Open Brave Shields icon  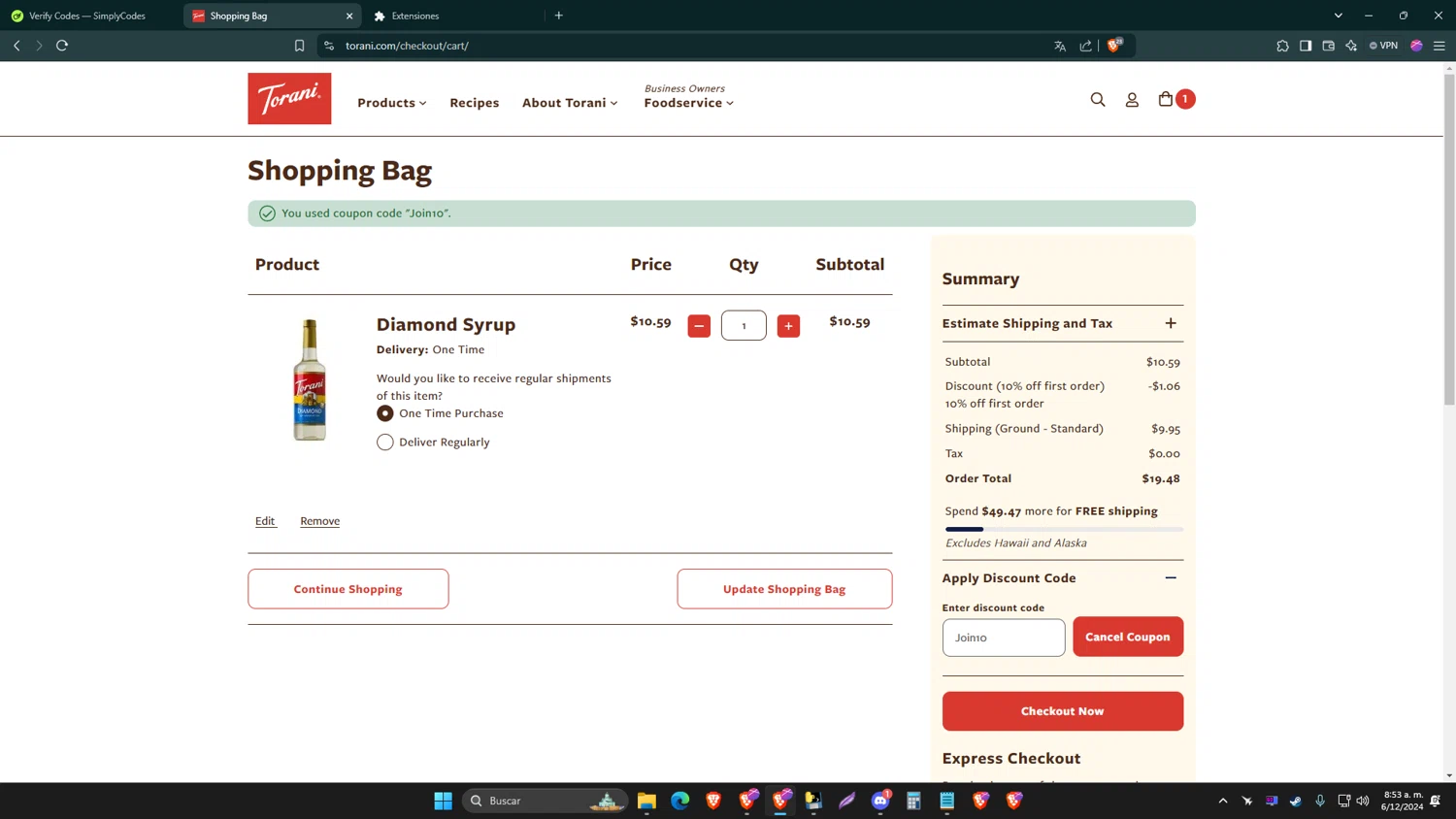coord(1114,46)
